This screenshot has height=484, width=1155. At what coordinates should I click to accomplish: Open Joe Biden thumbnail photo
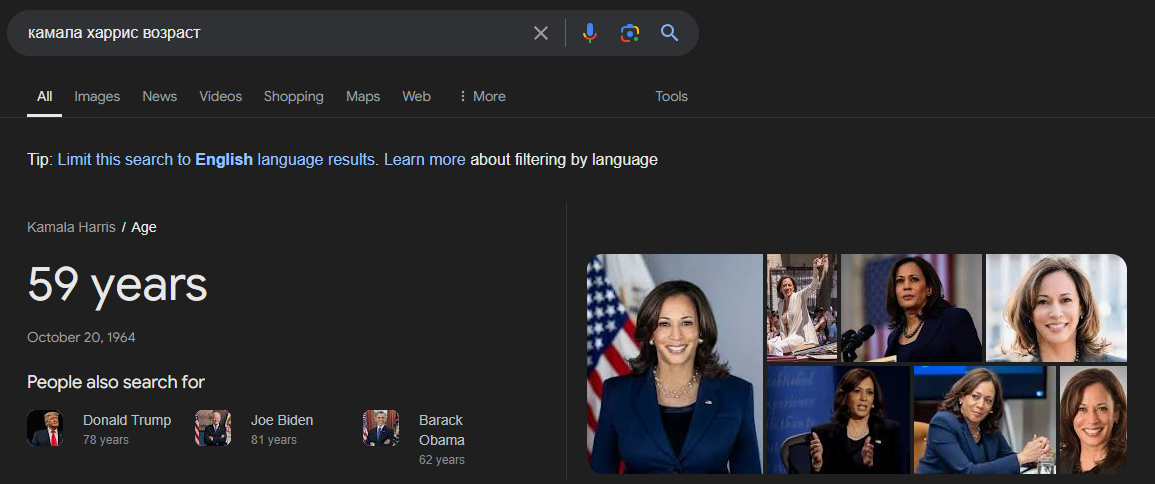[x=213, y=428]
